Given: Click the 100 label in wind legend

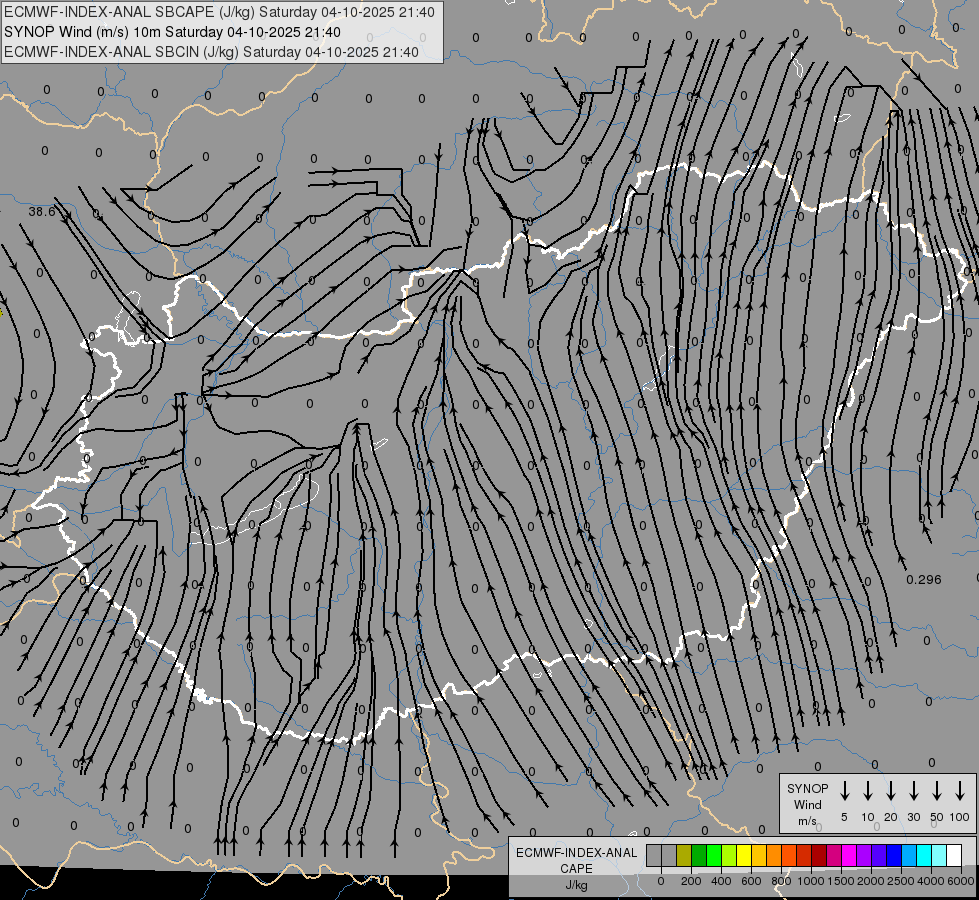Looking at the screenshot, I should 959,817.
